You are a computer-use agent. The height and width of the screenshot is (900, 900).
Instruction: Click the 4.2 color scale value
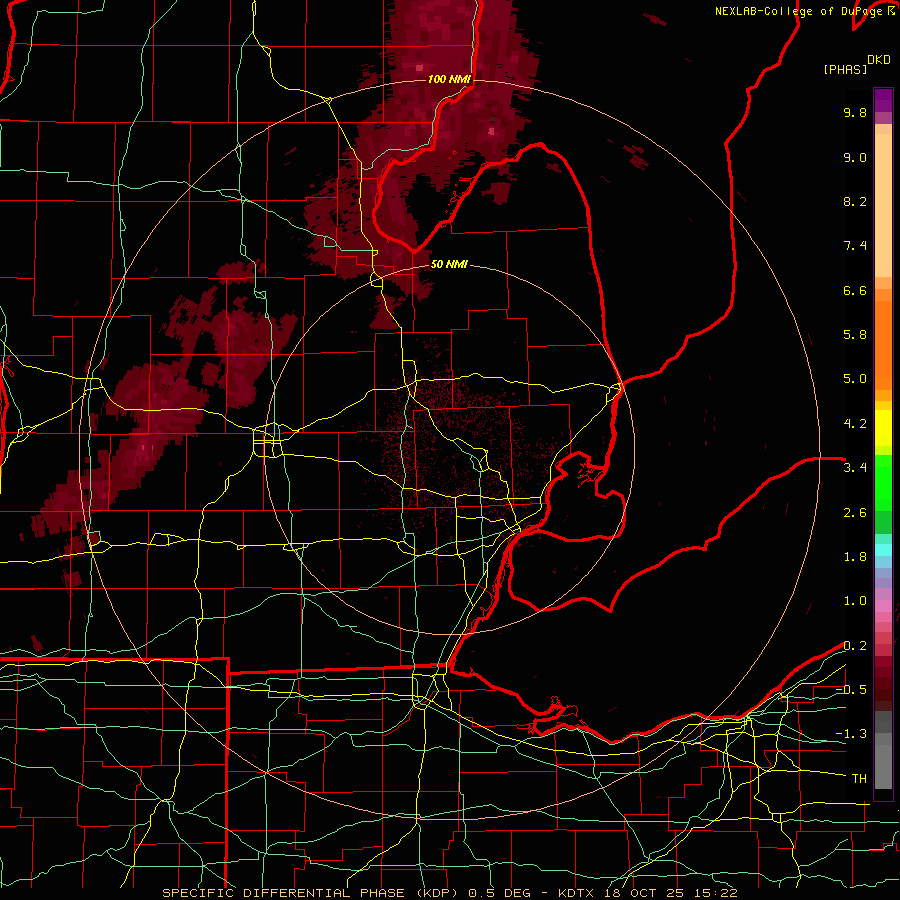pyautogui.click(x=855, y=424)
